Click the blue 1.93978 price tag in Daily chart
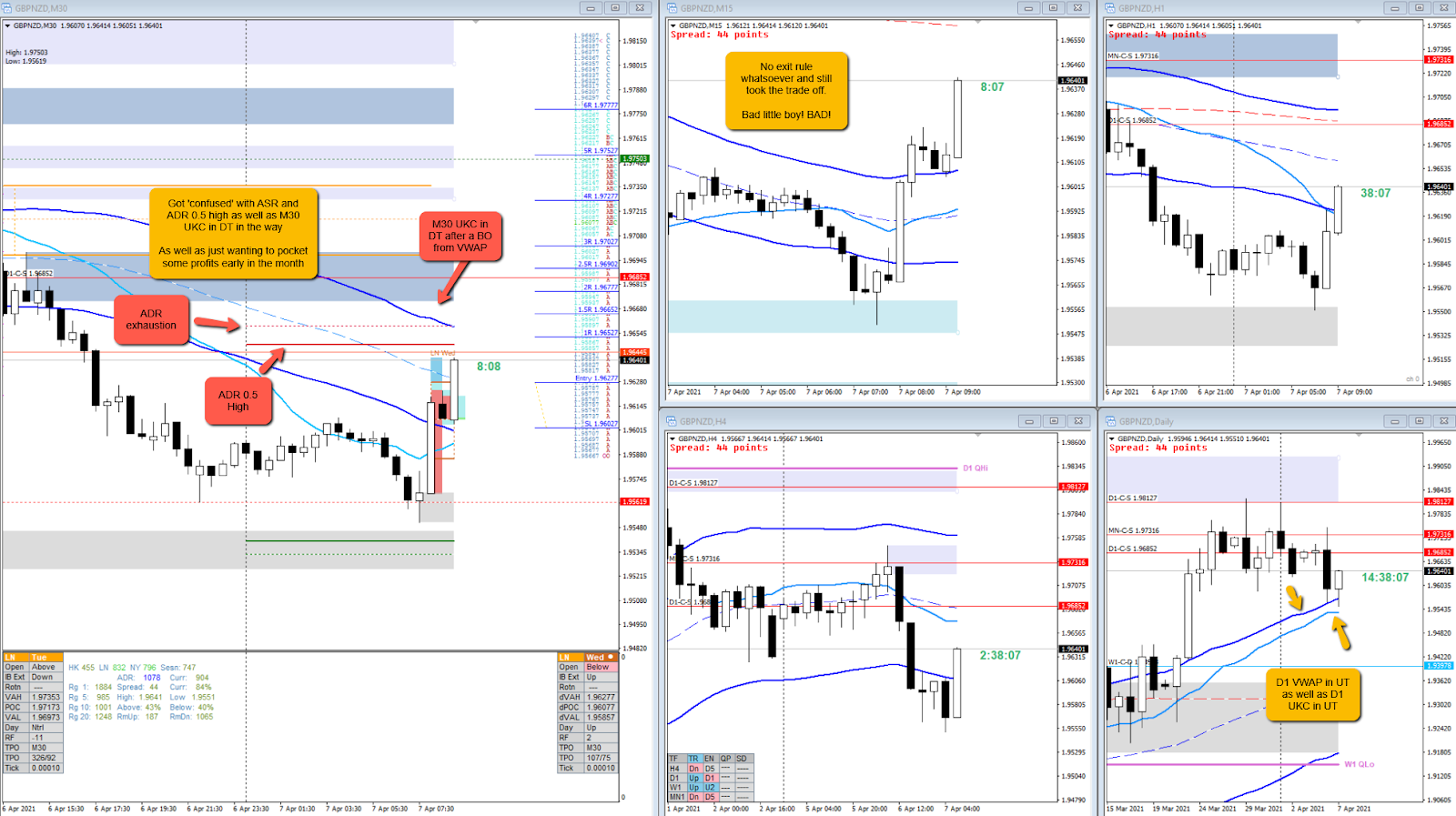 1439,666
